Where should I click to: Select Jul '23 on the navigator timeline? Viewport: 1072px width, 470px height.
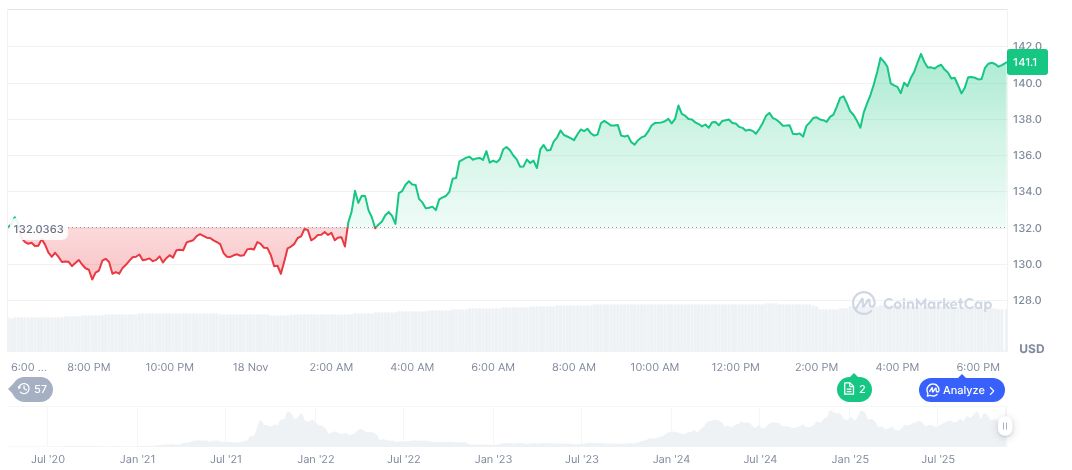(582, 459)
